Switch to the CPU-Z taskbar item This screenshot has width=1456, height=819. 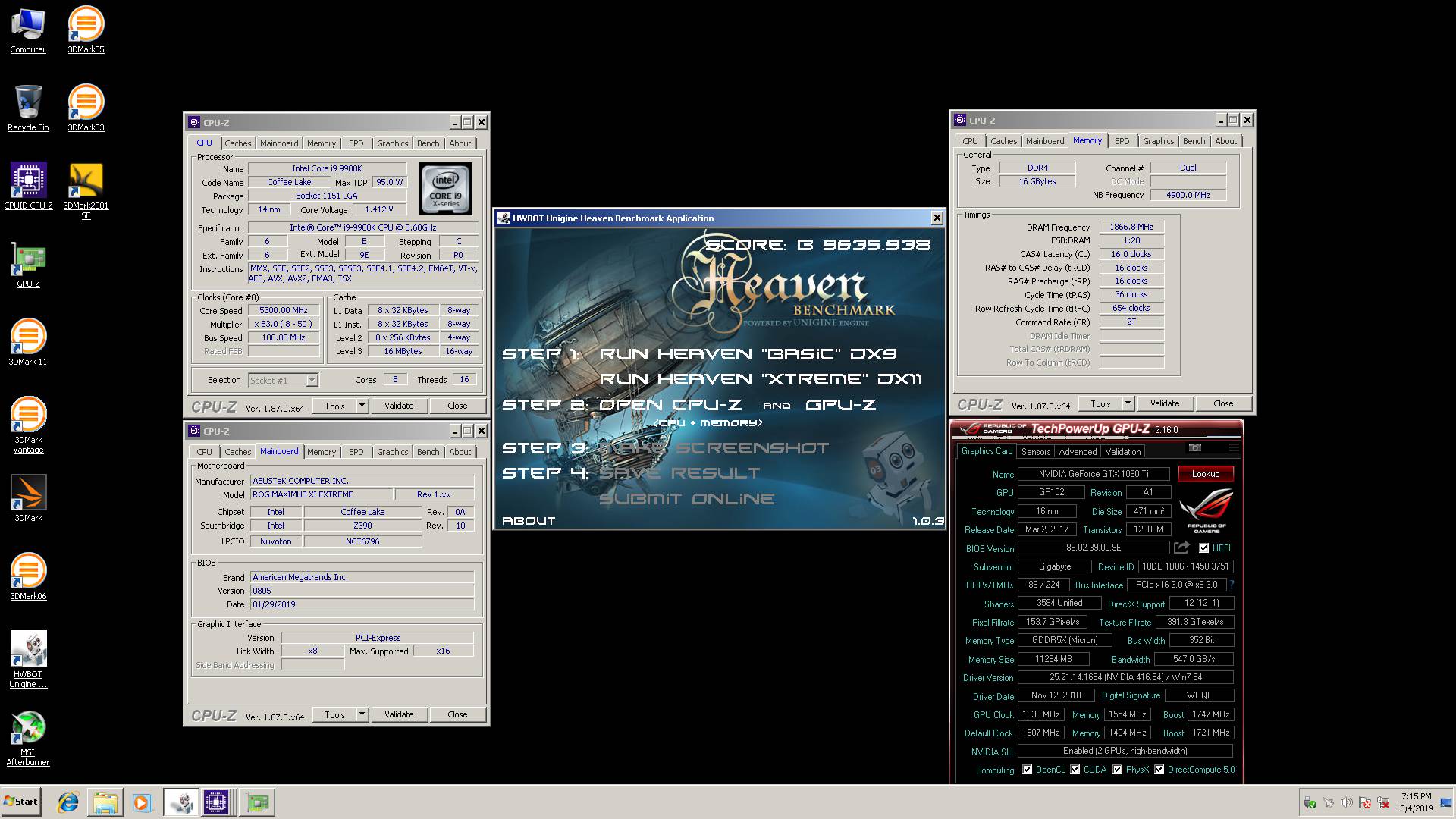[x=217, y=802]
